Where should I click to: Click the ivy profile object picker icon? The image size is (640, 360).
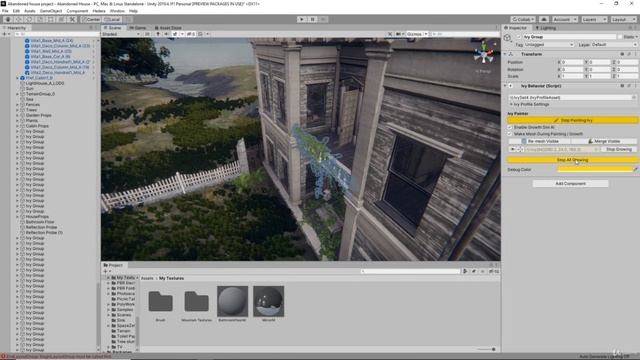(x=634, y=98)
